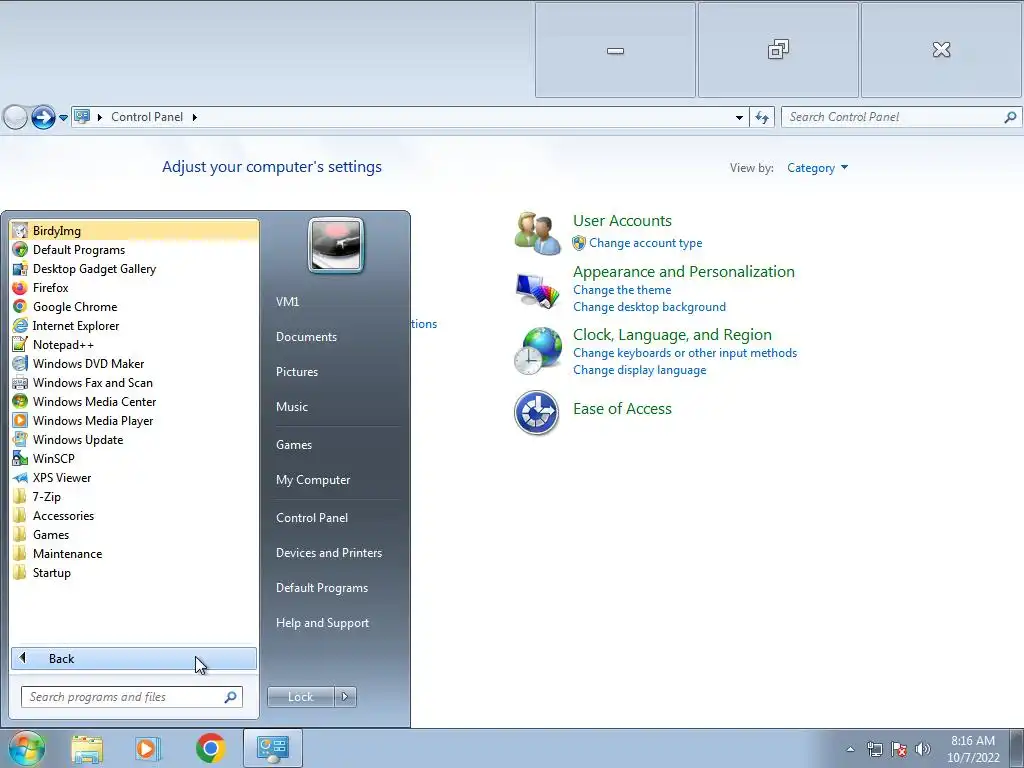
Task: Click the Change desktop background link
Action: tap(649, 306)
